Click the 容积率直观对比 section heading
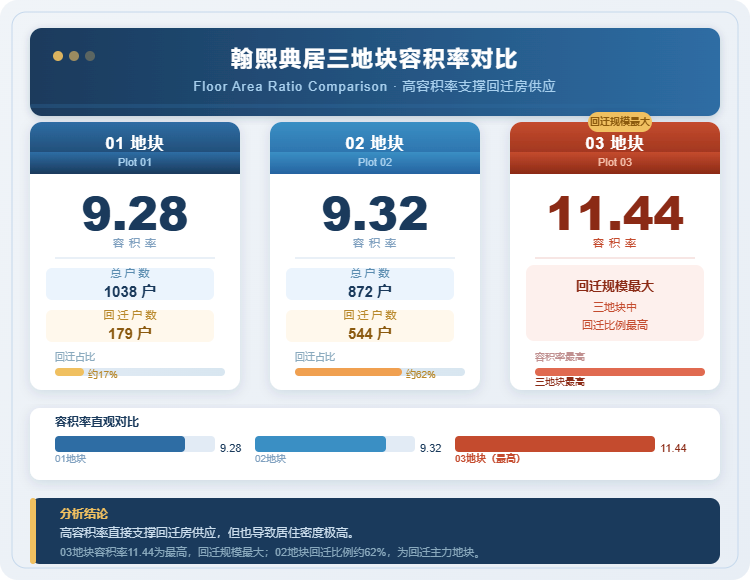 (97, 422)
